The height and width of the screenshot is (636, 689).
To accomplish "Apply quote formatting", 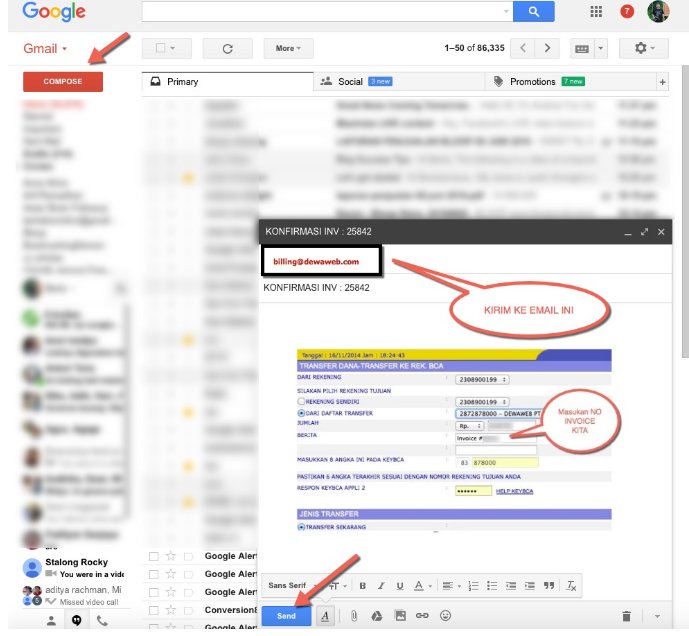I will pos(548,585).
